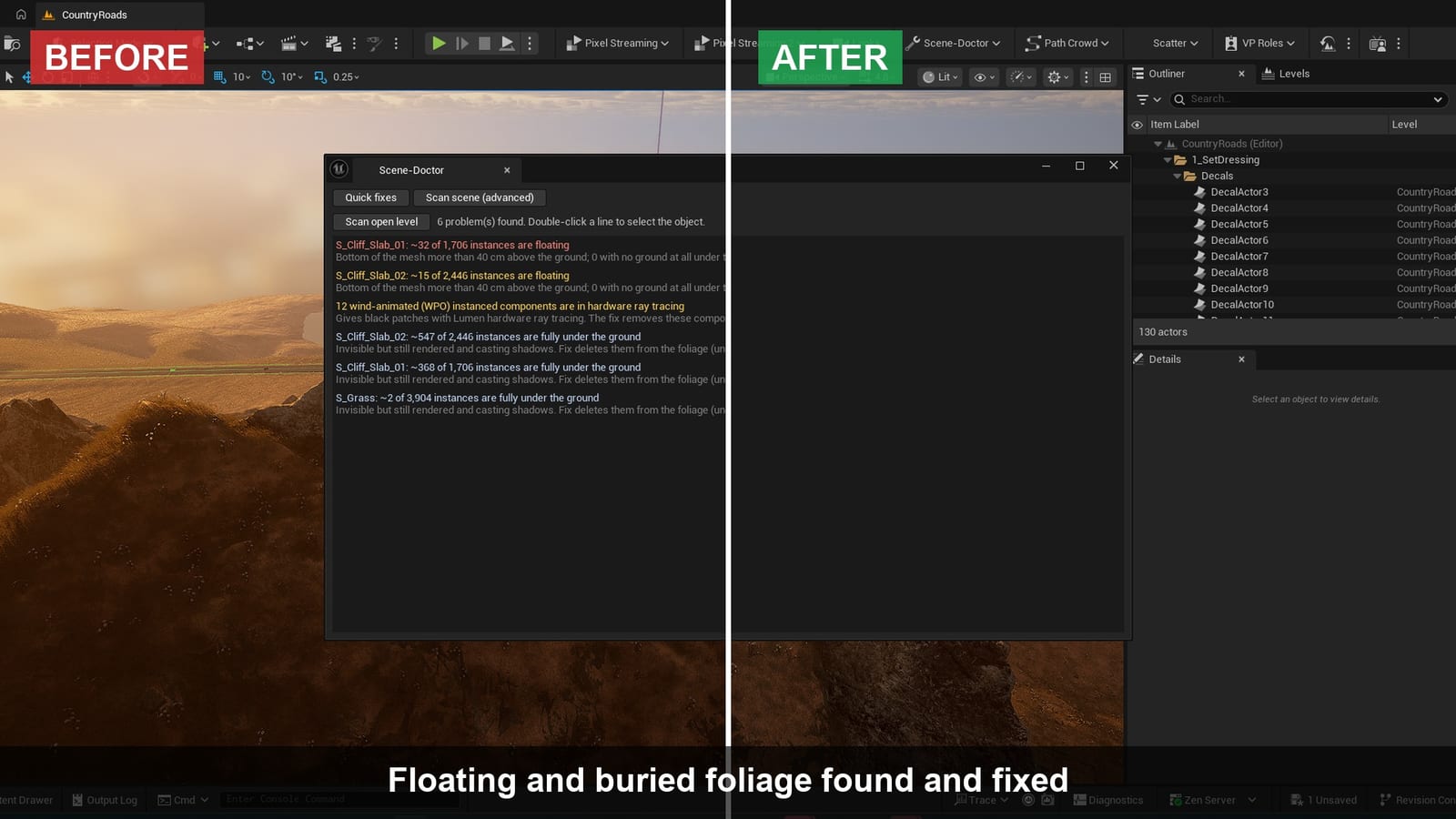The width and height of the screenshot is (1456, 819).
Task: Change scale snap value 0.25
Action: [346, 76]
